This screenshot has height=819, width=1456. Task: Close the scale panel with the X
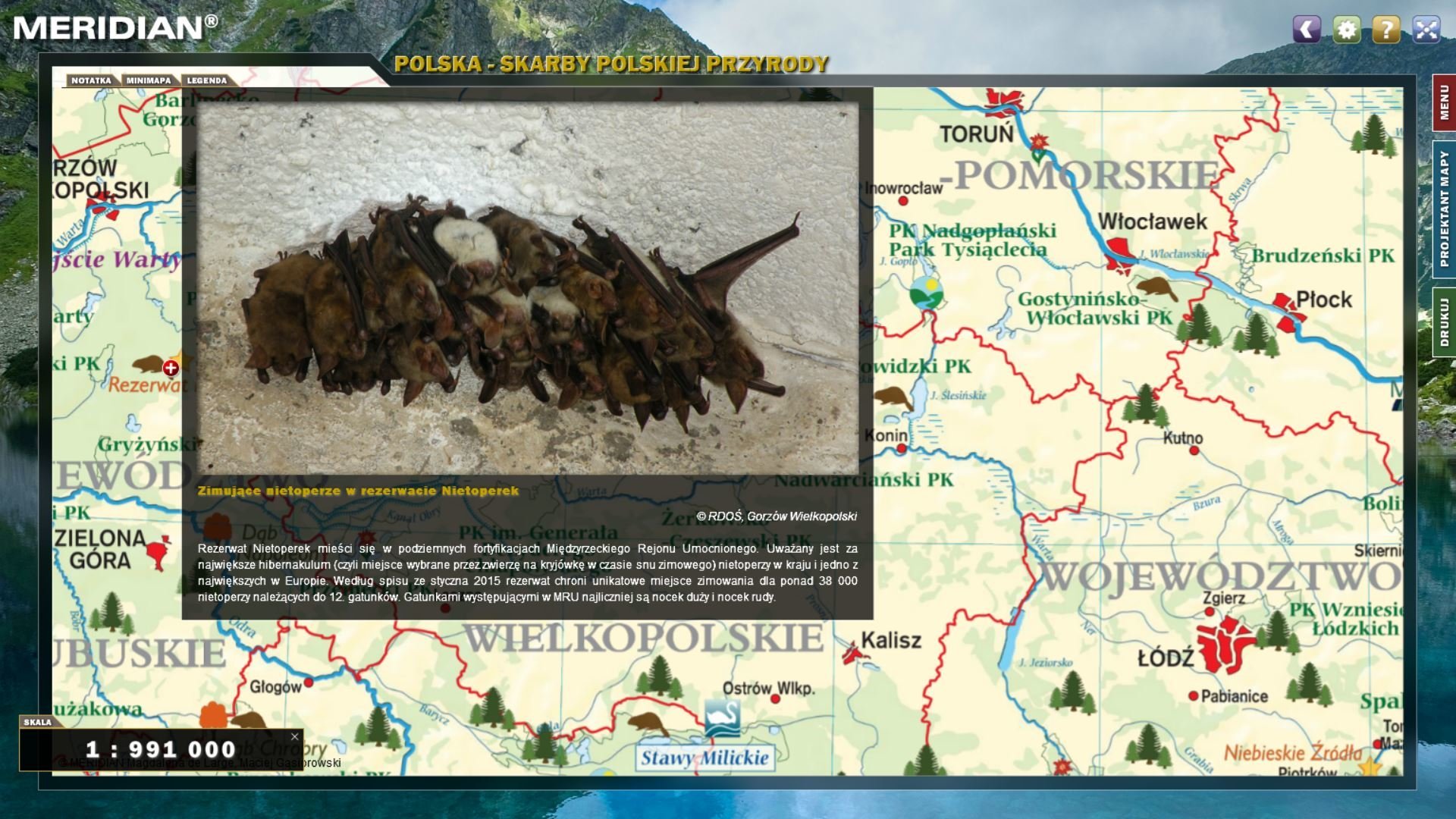(x=295, y=736)
